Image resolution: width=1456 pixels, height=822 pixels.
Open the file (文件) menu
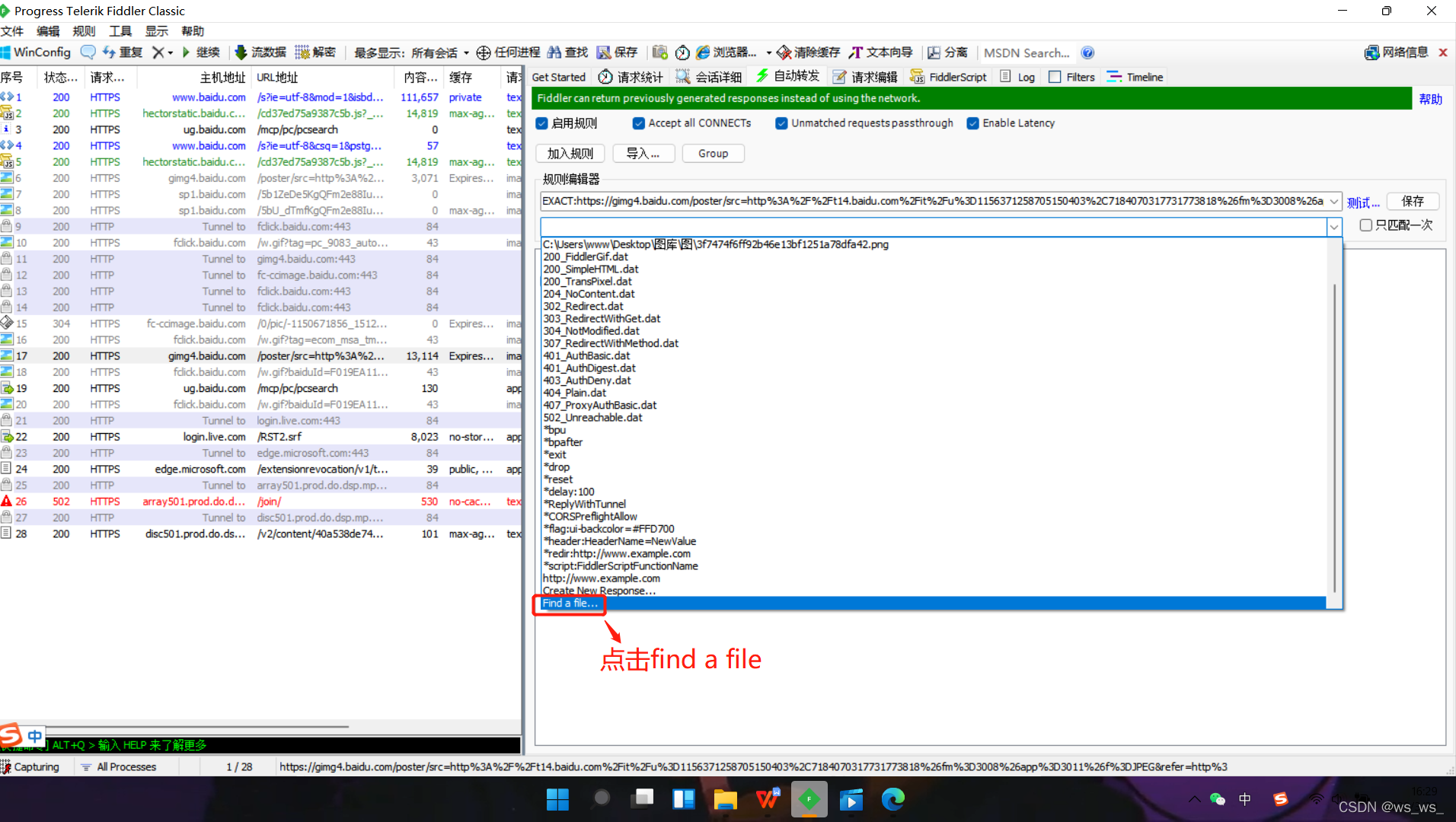[12, 31]
